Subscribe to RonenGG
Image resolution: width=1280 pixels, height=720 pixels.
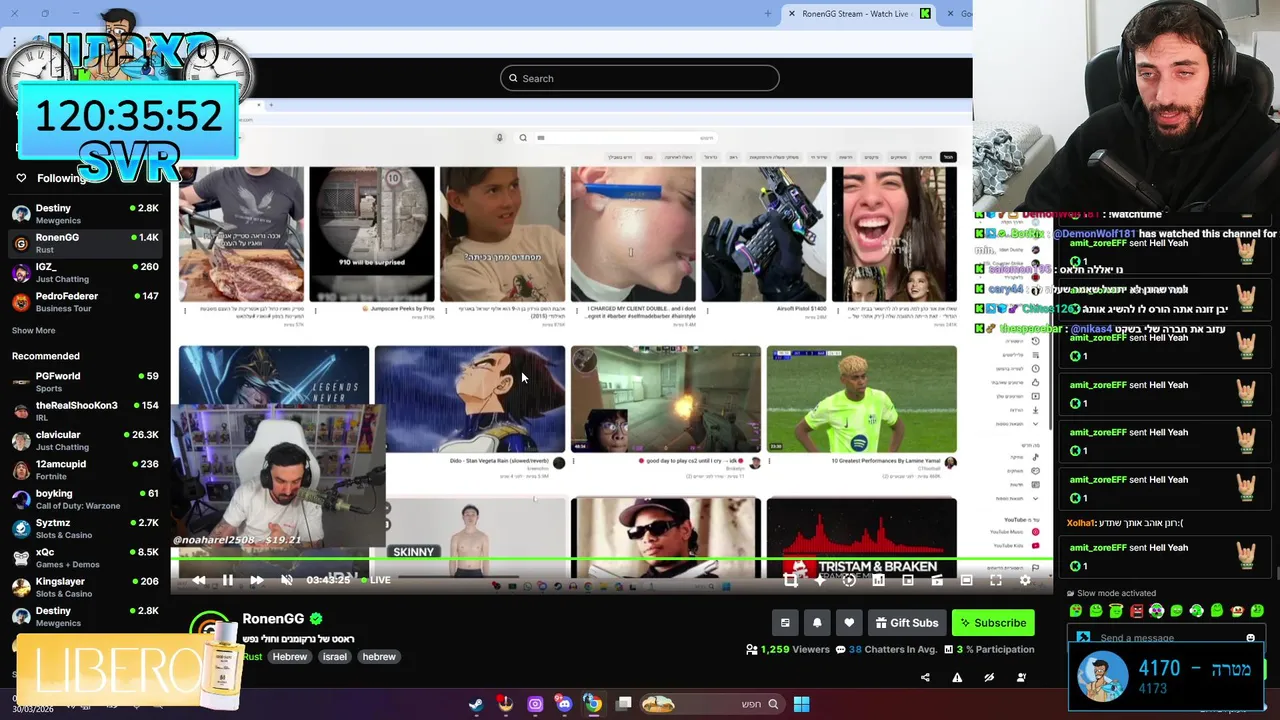pos(993,623)
